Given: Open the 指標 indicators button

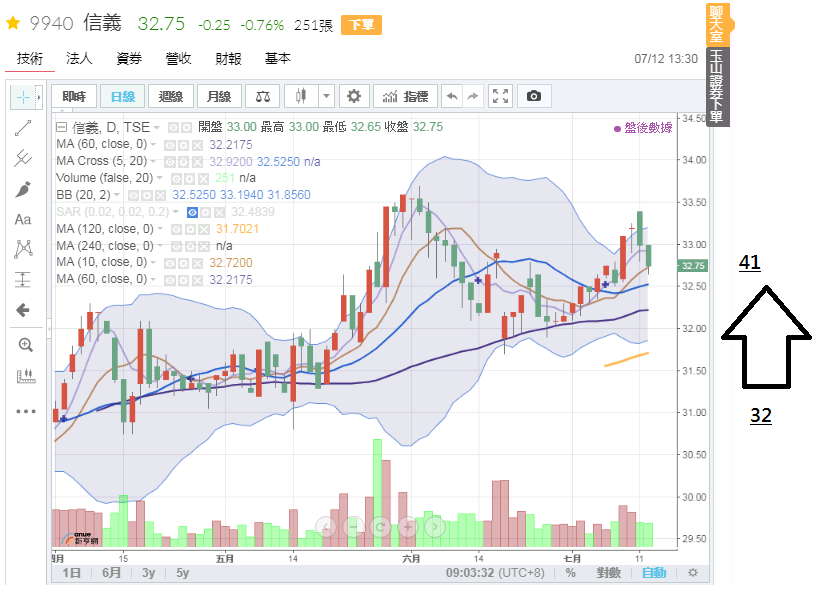Looking at the screenshot, I should click(x=405, y=96).
